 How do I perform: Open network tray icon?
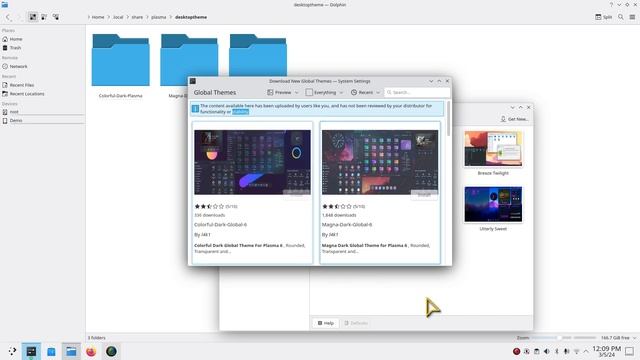point(576,351)
